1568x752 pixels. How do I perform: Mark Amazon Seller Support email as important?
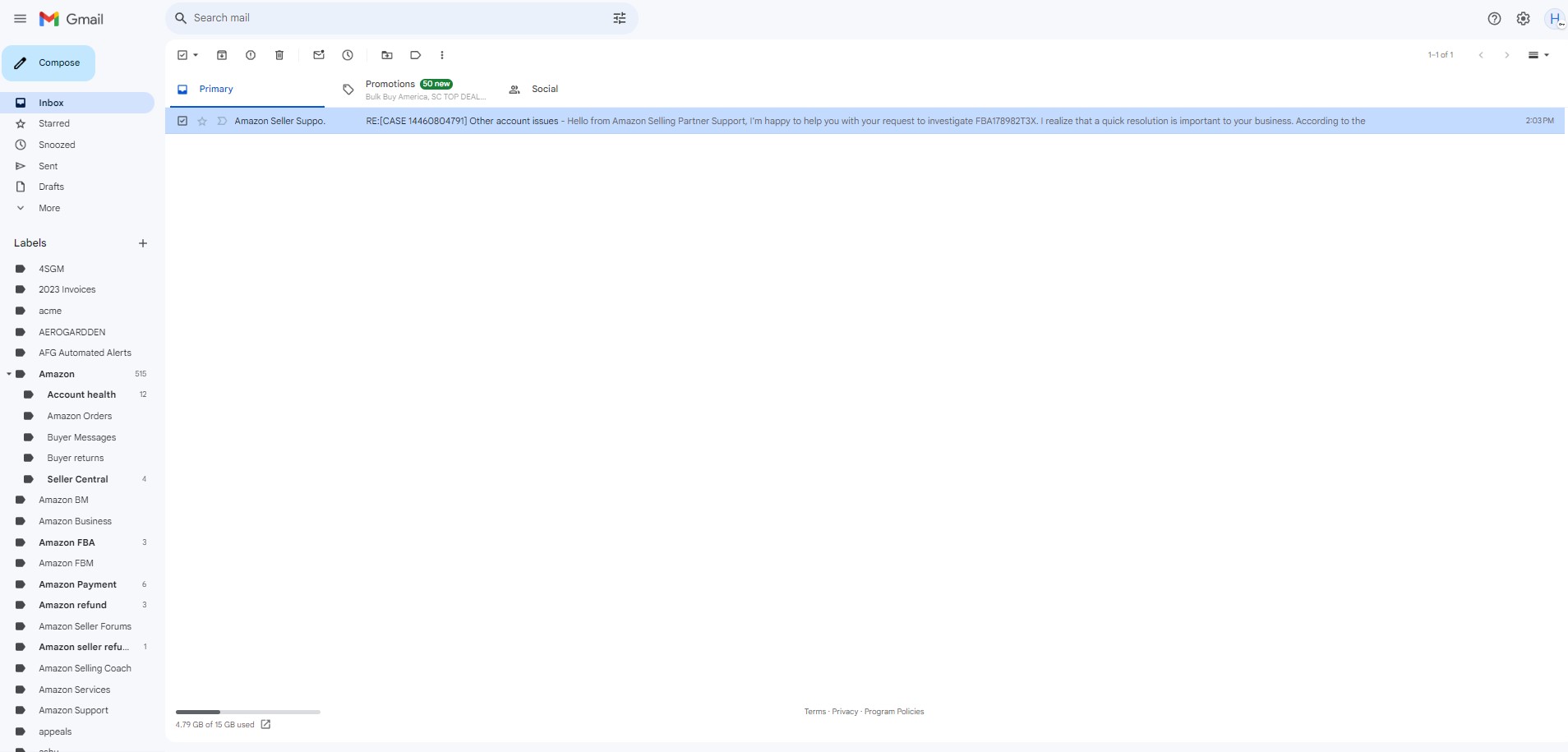click(x=222, y=121)
